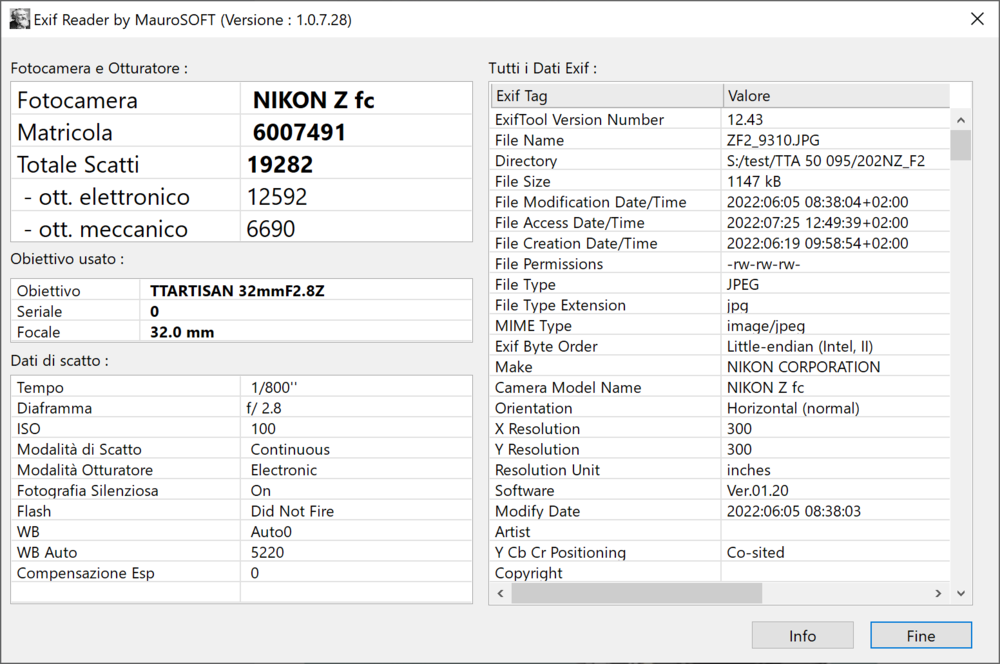Select Modalità di Scatto value Continuous

290,449
